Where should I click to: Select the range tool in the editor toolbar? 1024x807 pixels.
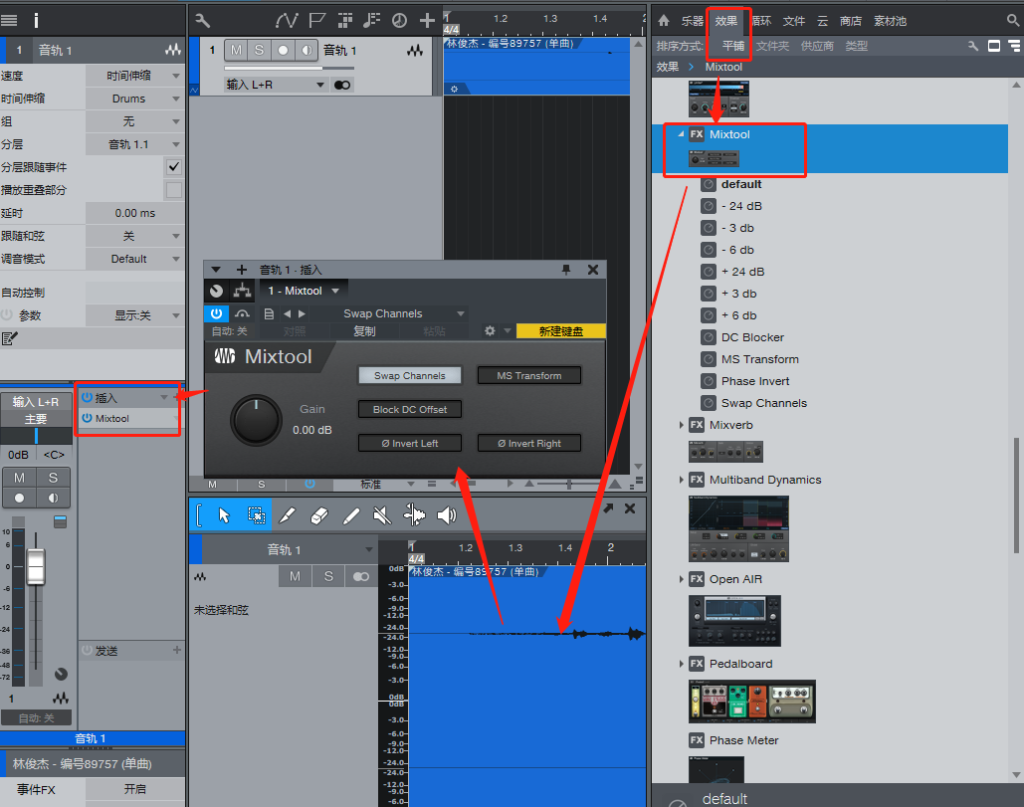click(x=256, y=515)
